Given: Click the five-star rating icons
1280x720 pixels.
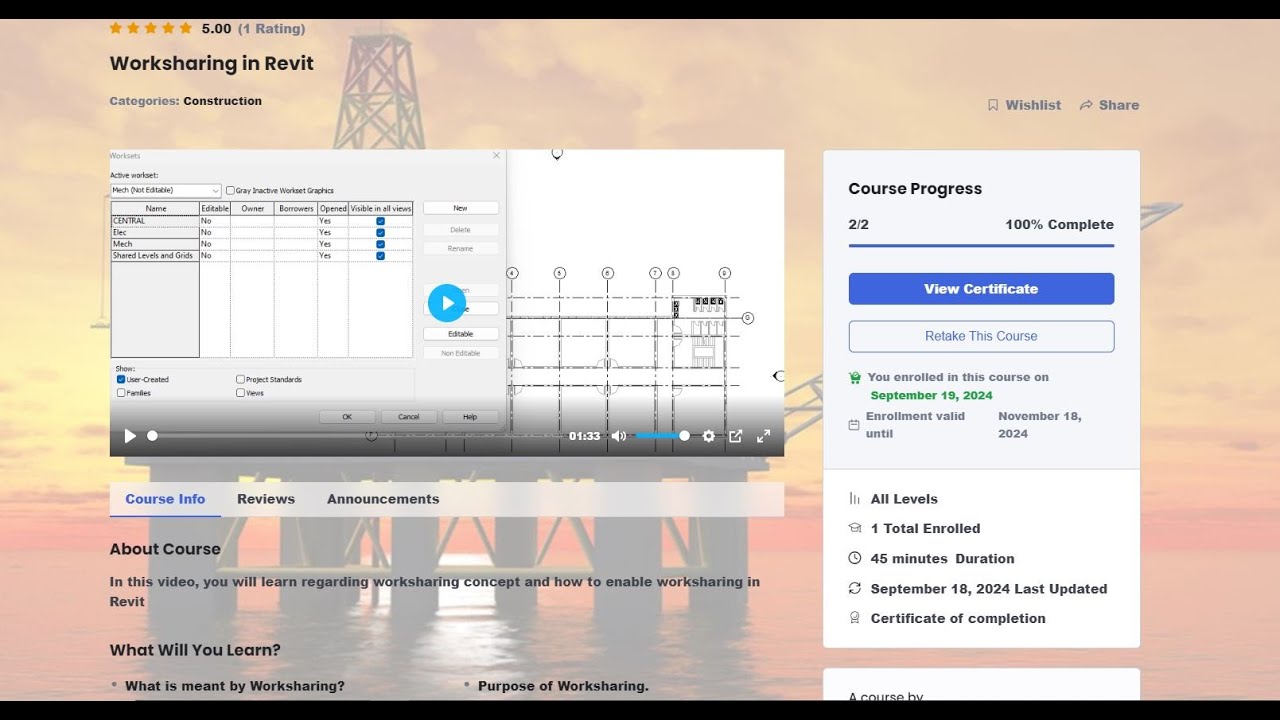Looking at the screenshot, I should pyautogui.click(x=151, y=29).
